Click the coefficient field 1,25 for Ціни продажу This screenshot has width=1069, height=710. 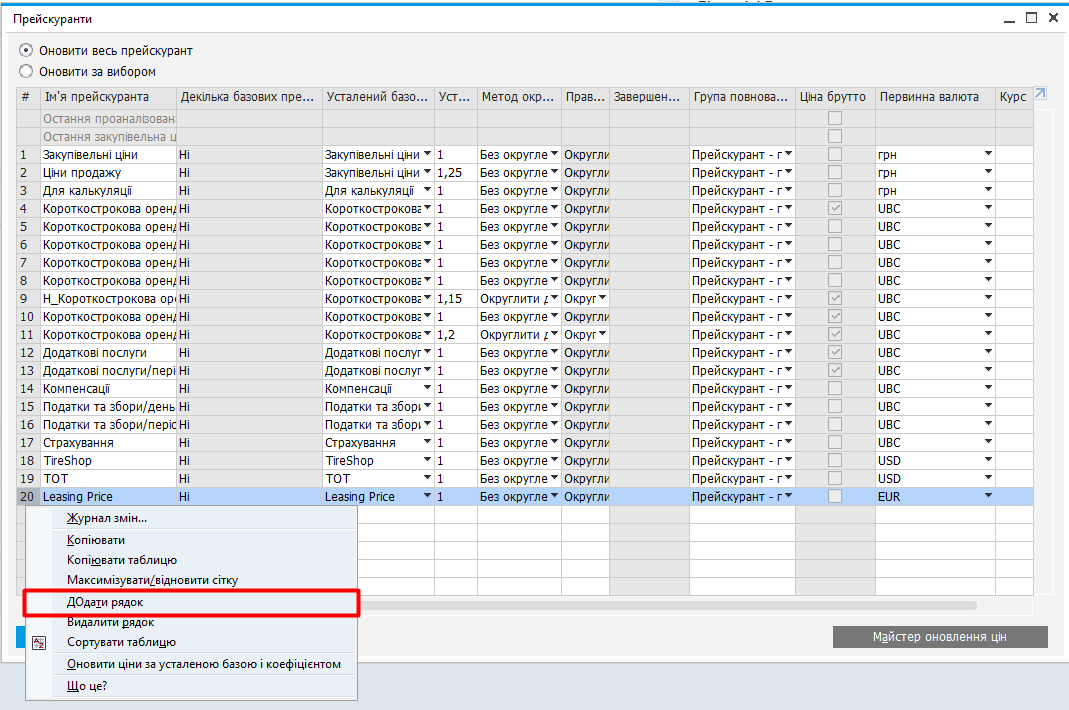click(x=455, y=173)
